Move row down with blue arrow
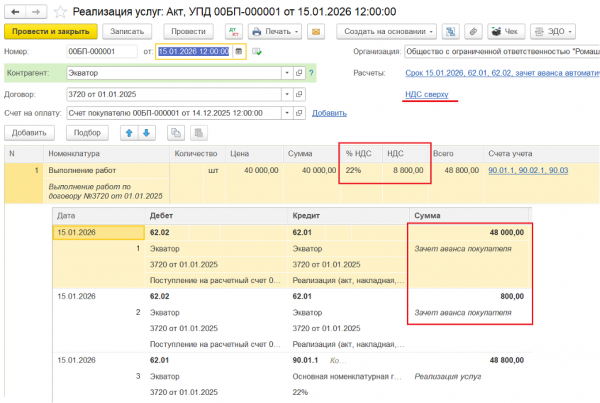The width and height of the screenshot is (600, 403). [147, 132]
